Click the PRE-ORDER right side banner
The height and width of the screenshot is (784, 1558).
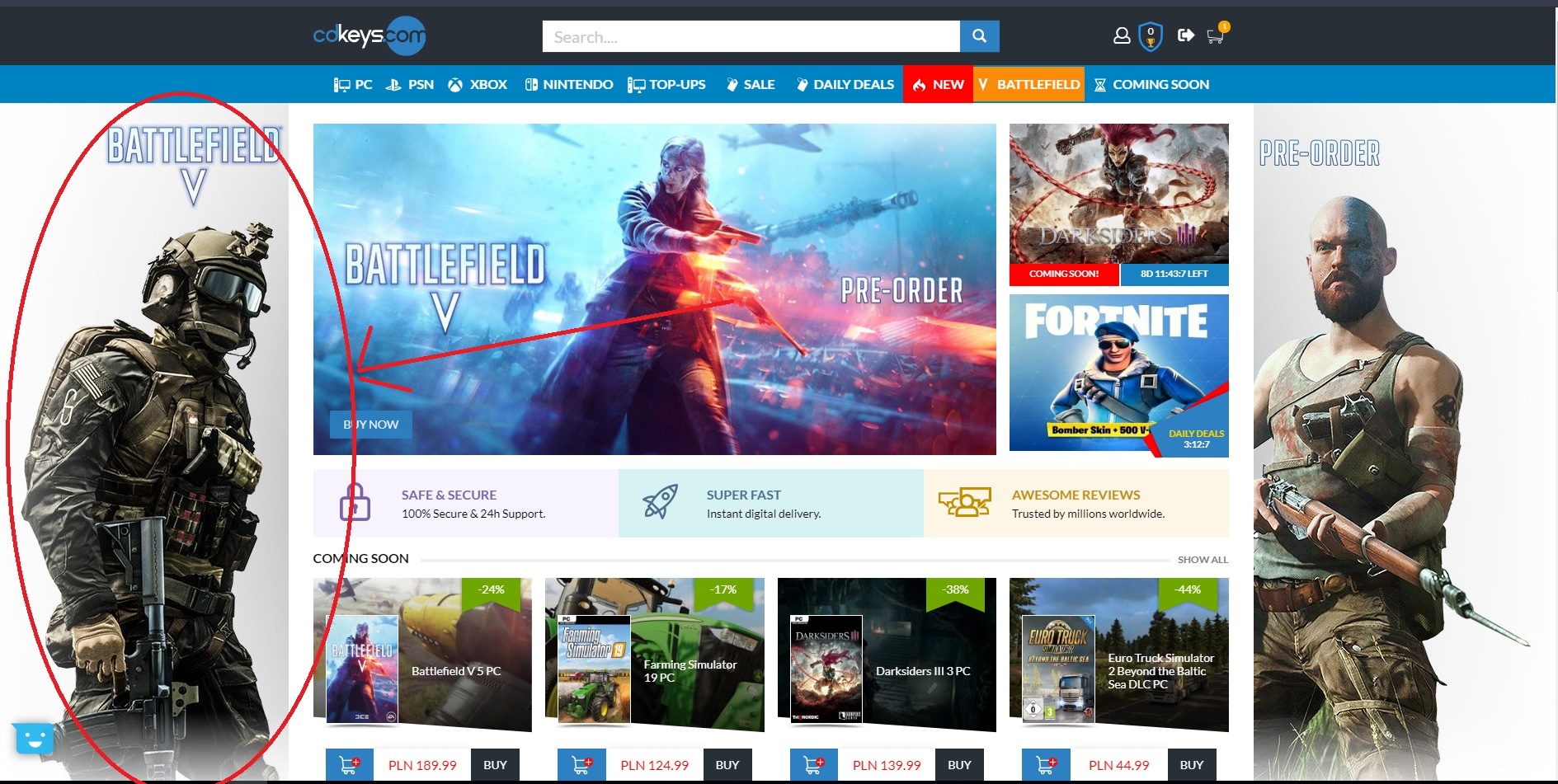pyautogui.click(x=1405, y=441)
